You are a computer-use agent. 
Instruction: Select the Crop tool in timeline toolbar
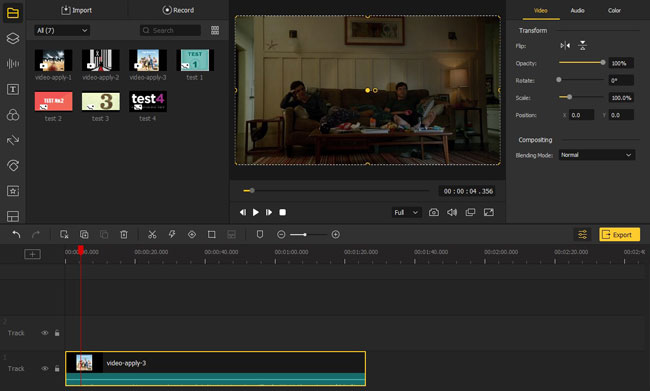(x=211, y=235)
